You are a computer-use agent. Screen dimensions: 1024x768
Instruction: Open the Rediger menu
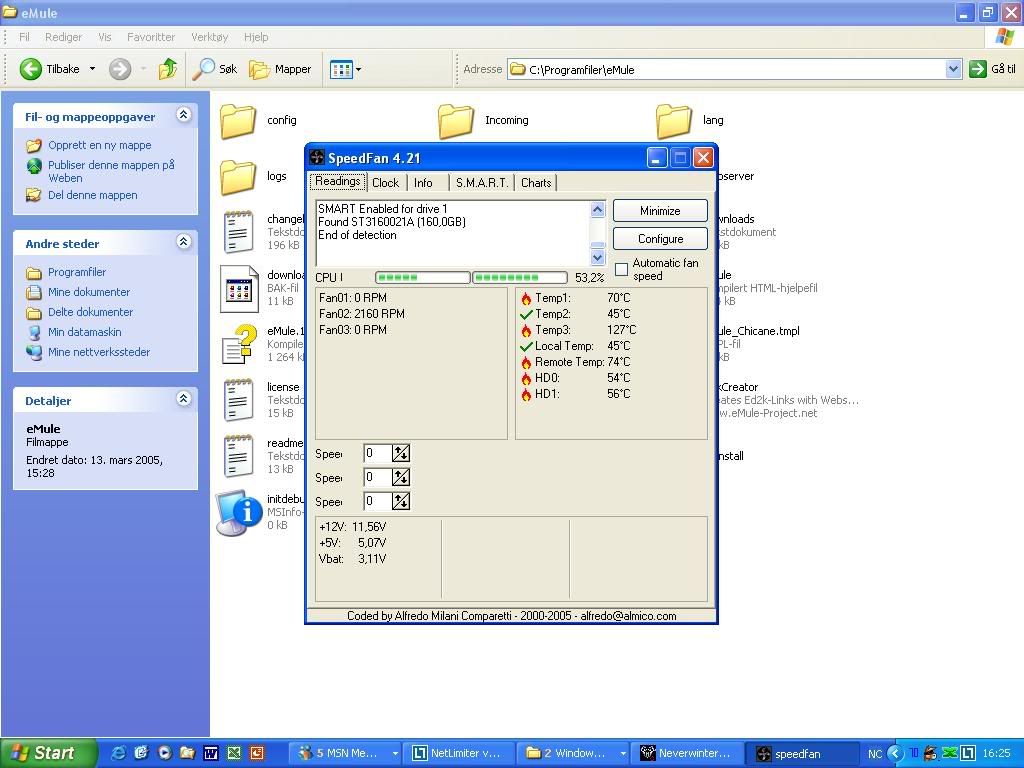click(x=63, y=37)
